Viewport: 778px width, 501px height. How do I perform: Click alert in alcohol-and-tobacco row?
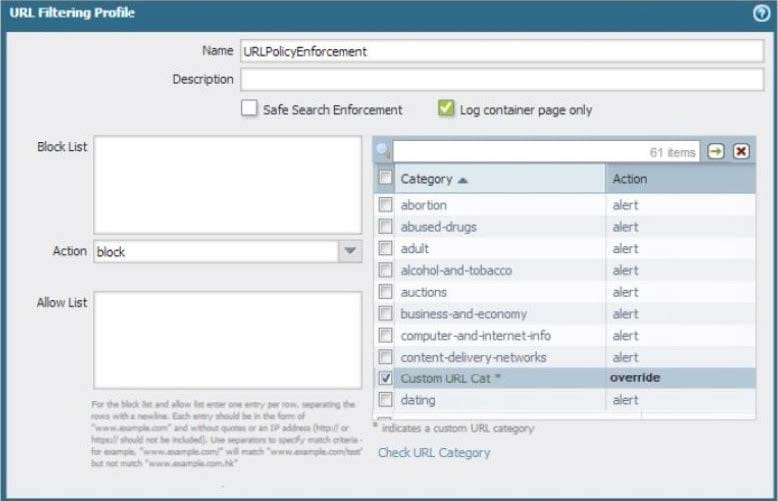coord(625,270)
